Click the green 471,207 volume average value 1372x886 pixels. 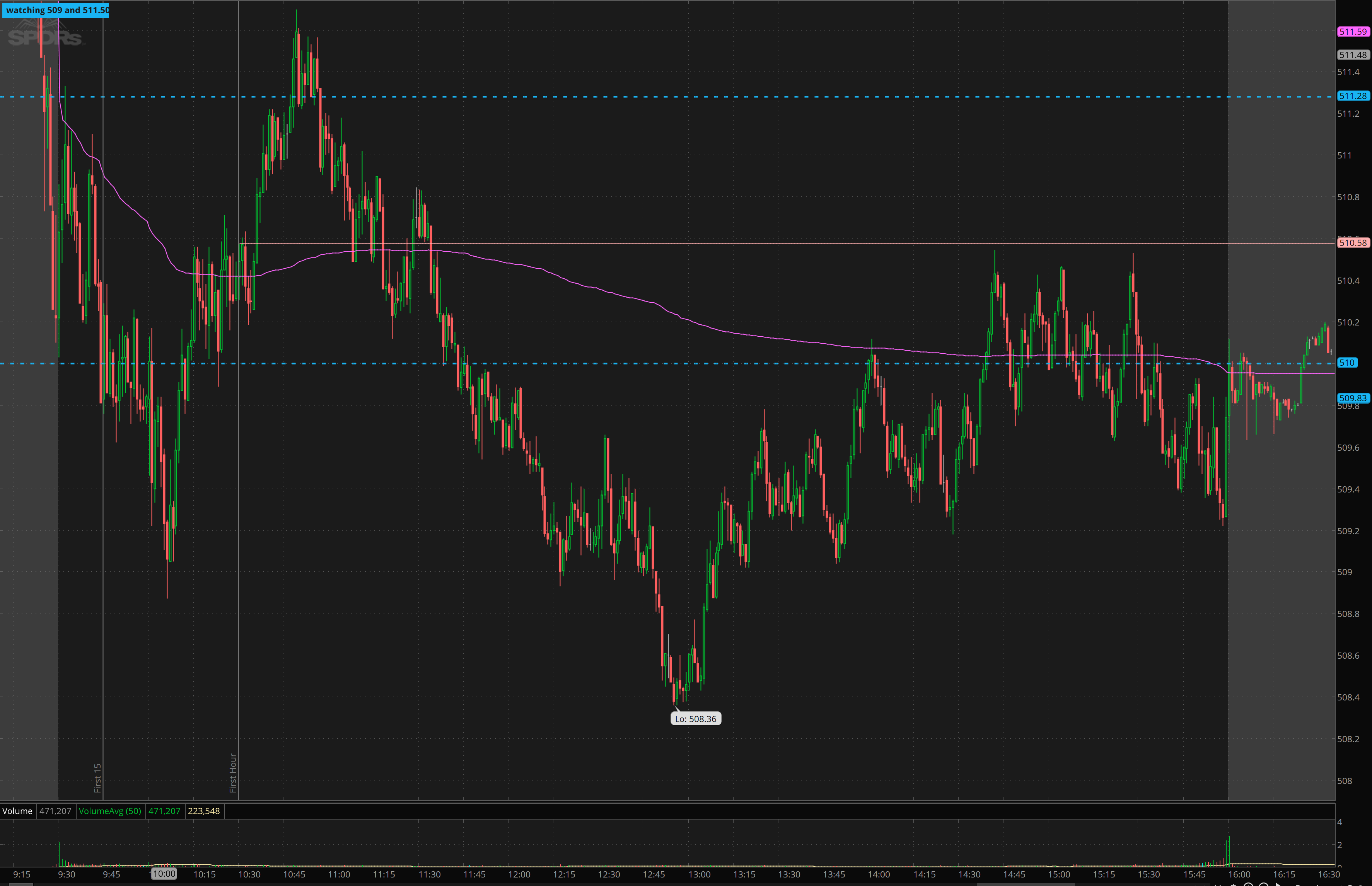click(x=165, y=811)
